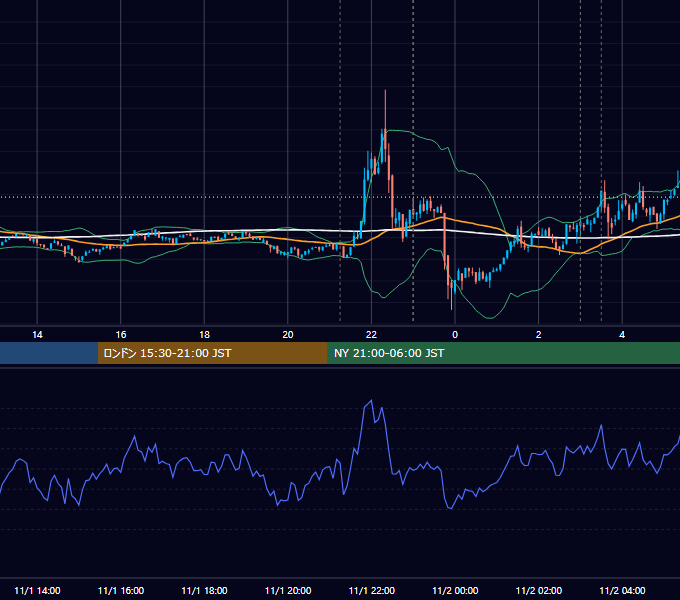
Task: Click the tallest candlestick wick peak after 22:00
Action: pyautogui.click(x=385, y=91)
